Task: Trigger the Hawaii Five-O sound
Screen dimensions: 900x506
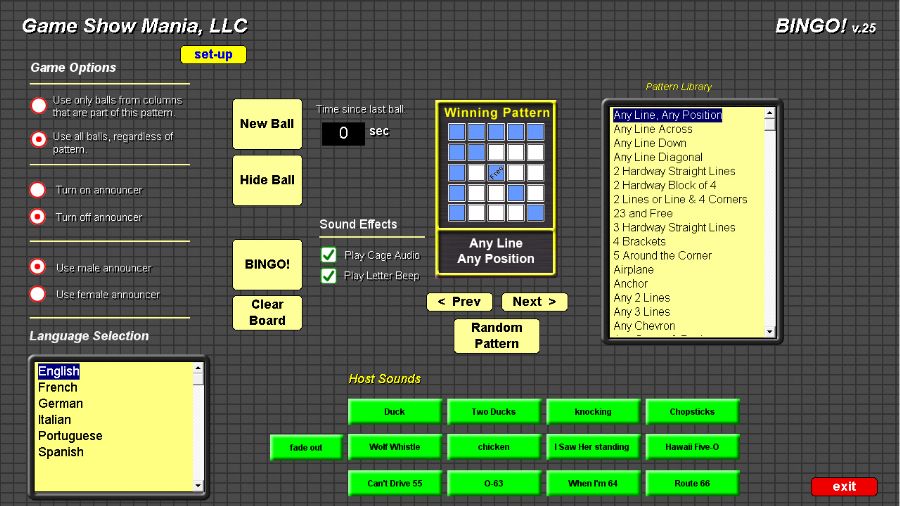Action: (692, 447)
